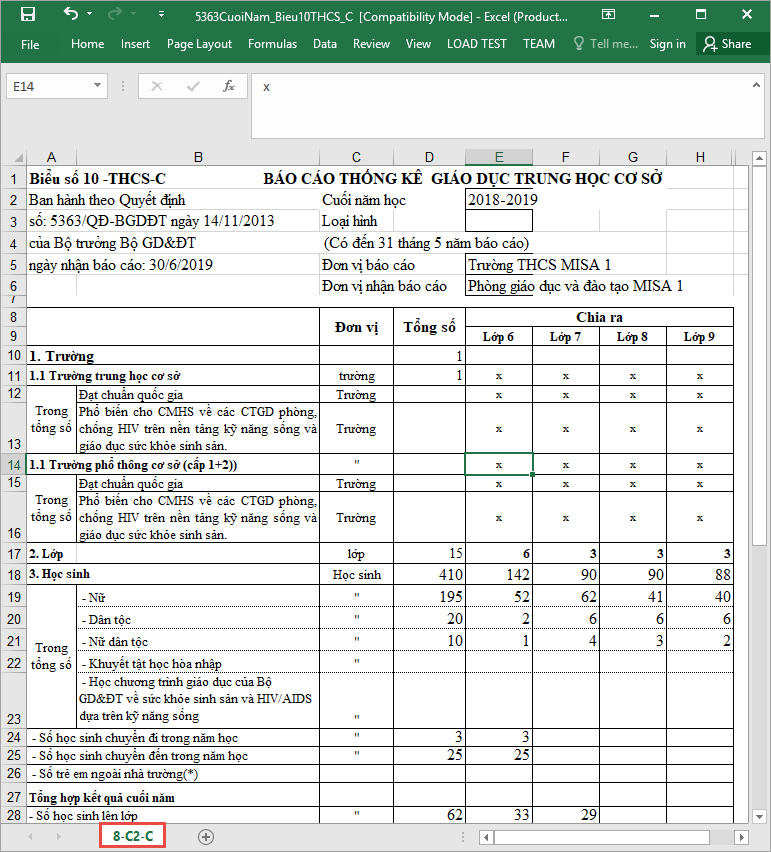This screenshot has height=852, width=771.
Task: Go to next sheet tab arrow
Action: click(x=58, y=837)
